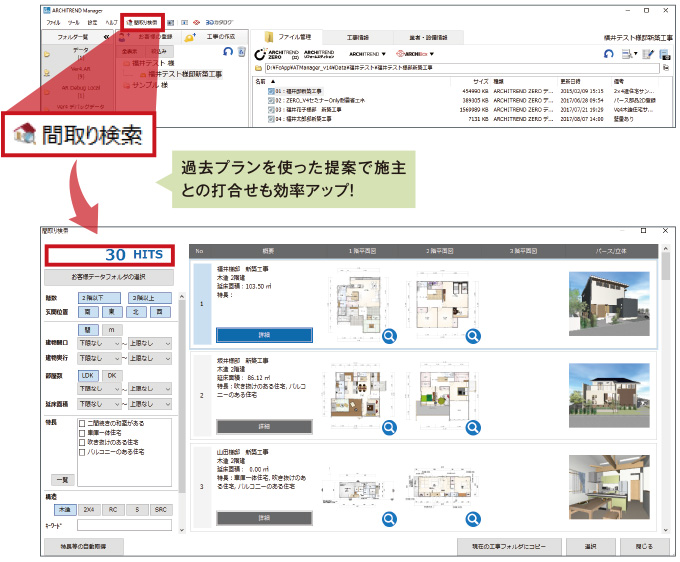Image resolution: width=680 pixels, height=562 pixels.
Task: Toggle the 2階以下 floor count filter
Action: click(99, 298)
